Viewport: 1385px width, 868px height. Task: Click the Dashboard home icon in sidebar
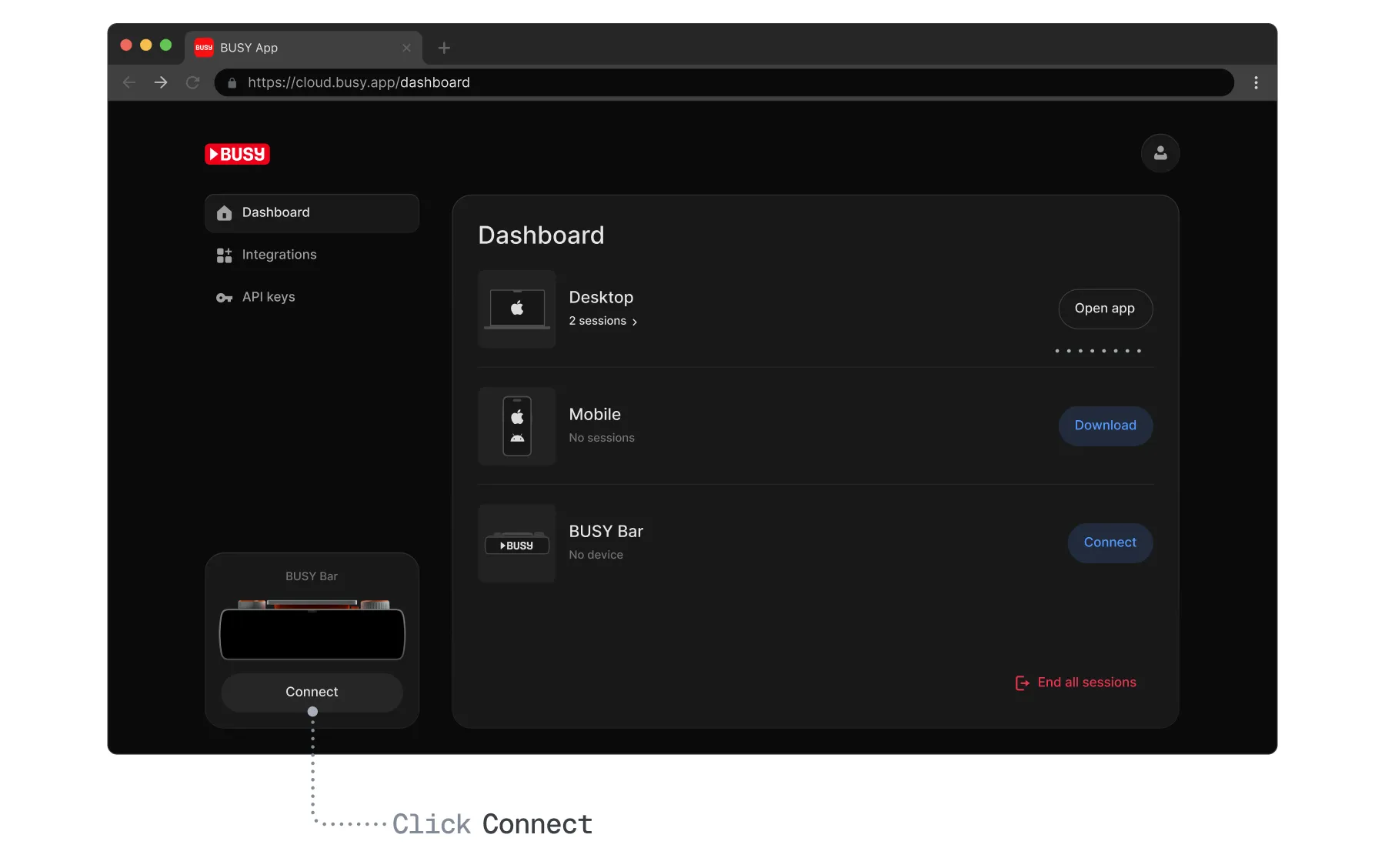click(224, 213)
